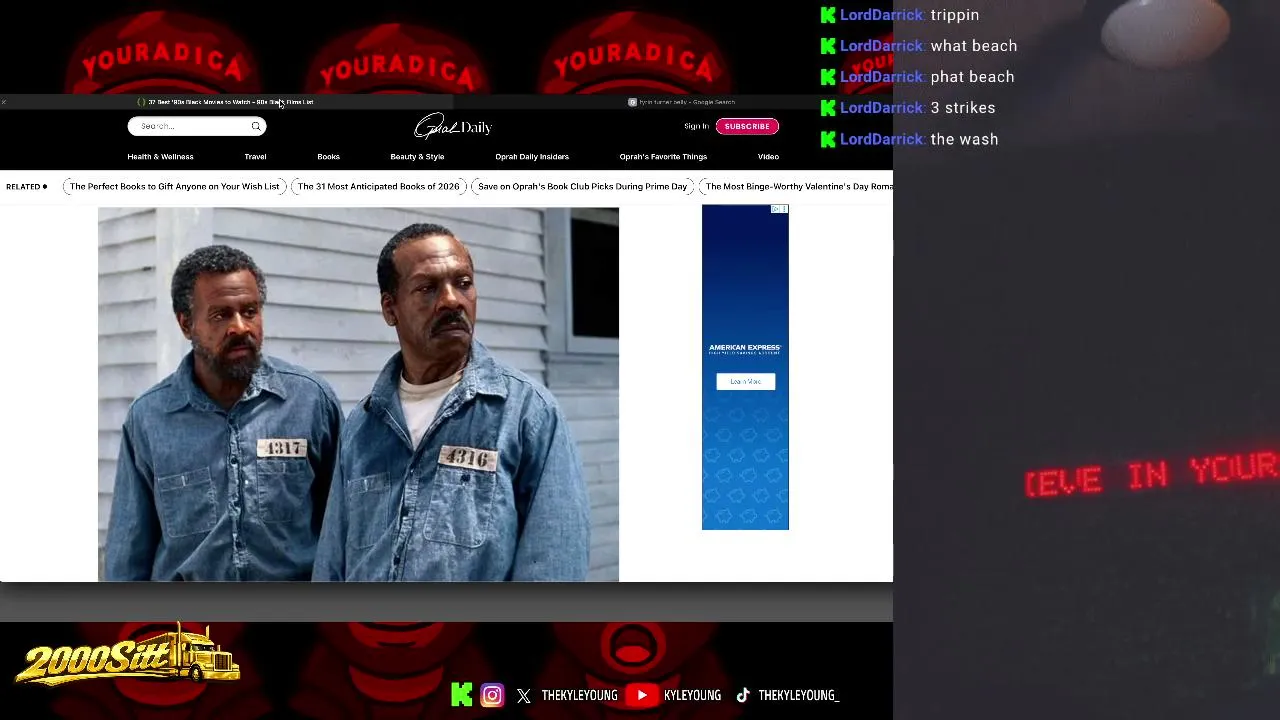Click the Sign In link
Viewport: 1280px width, 720px height.
[697, 126]
